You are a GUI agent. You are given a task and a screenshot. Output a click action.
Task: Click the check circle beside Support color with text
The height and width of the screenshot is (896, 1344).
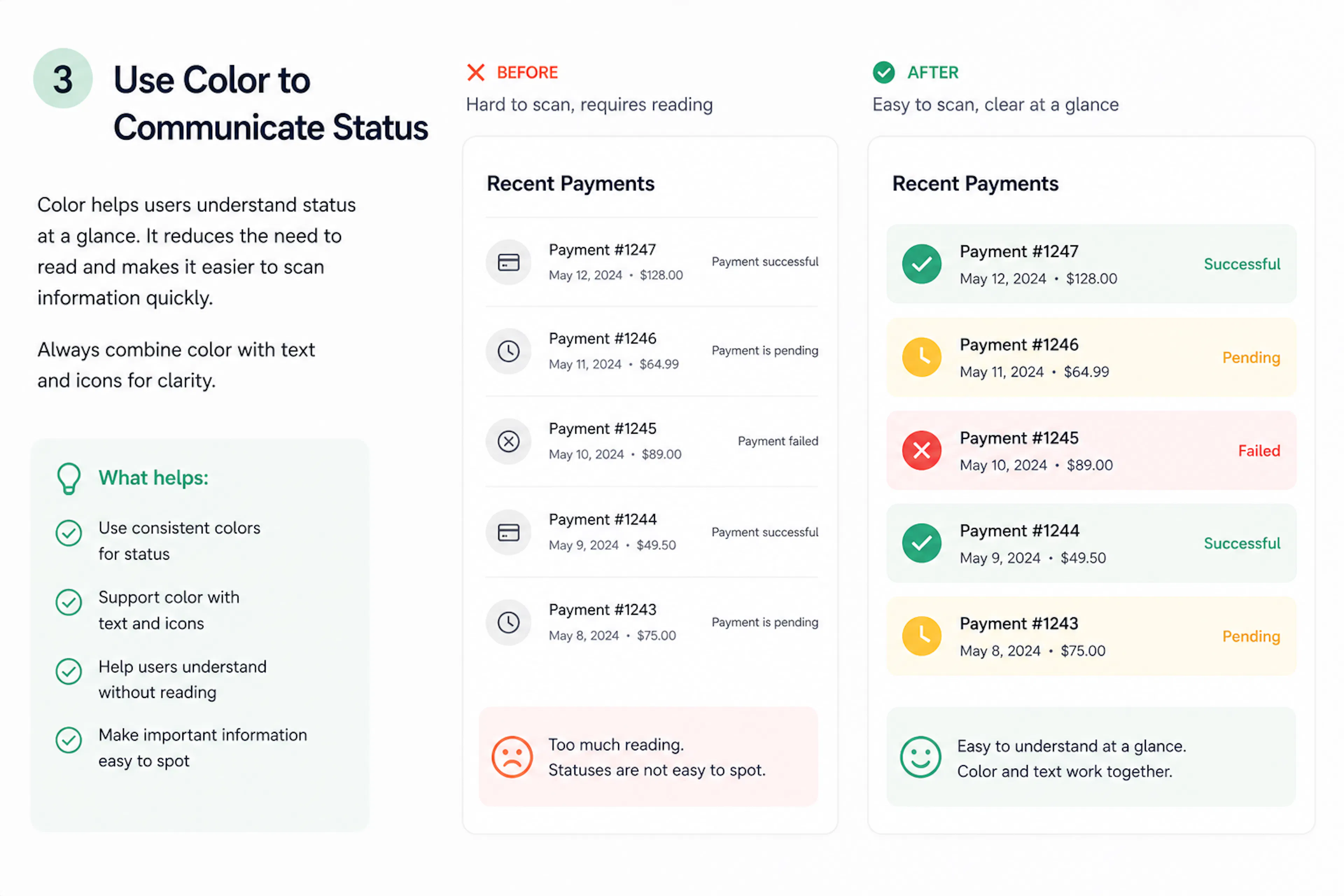[x=69, y=602]
